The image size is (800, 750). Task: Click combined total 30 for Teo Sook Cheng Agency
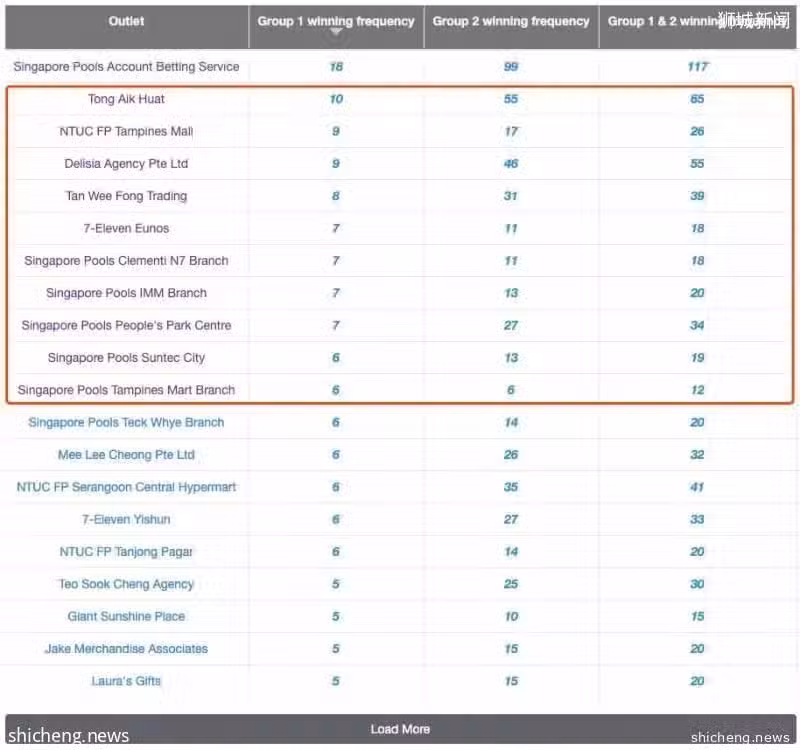point(697,584)
